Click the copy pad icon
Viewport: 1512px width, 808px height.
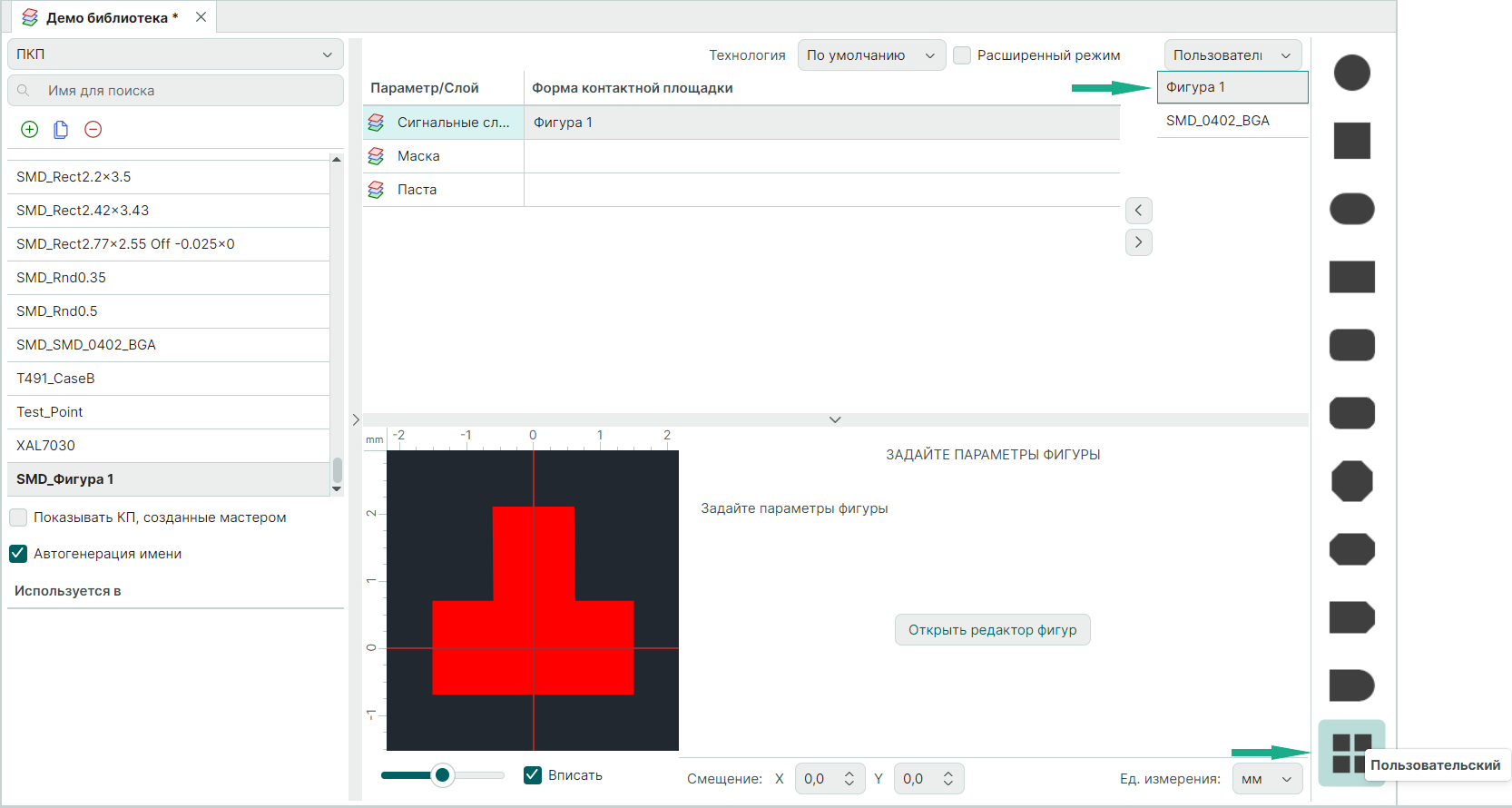click(x=61, y=130)
